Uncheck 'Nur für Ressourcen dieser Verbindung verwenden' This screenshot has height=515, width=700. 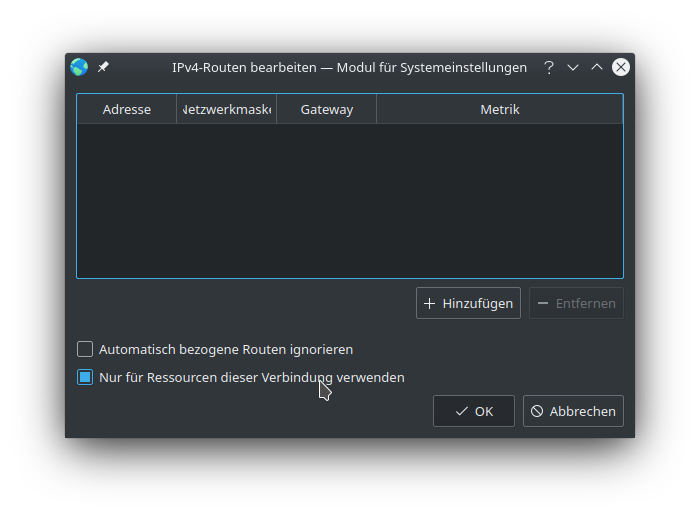coord(85,377)
